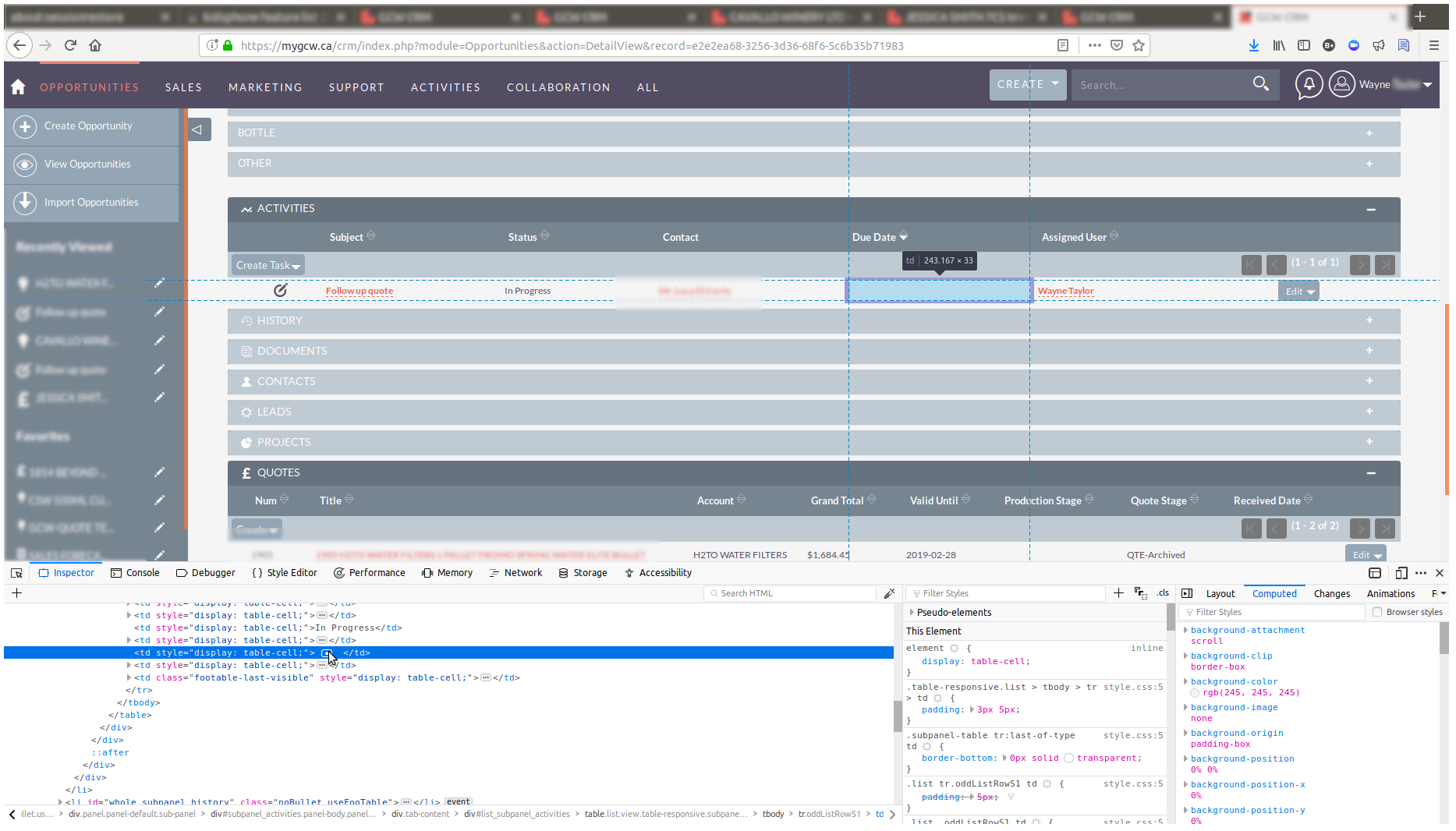The height and width of the screenshot is (831, 1456).
Task: Click the home icon in the CRM navbar
Action: pos(18,87)
